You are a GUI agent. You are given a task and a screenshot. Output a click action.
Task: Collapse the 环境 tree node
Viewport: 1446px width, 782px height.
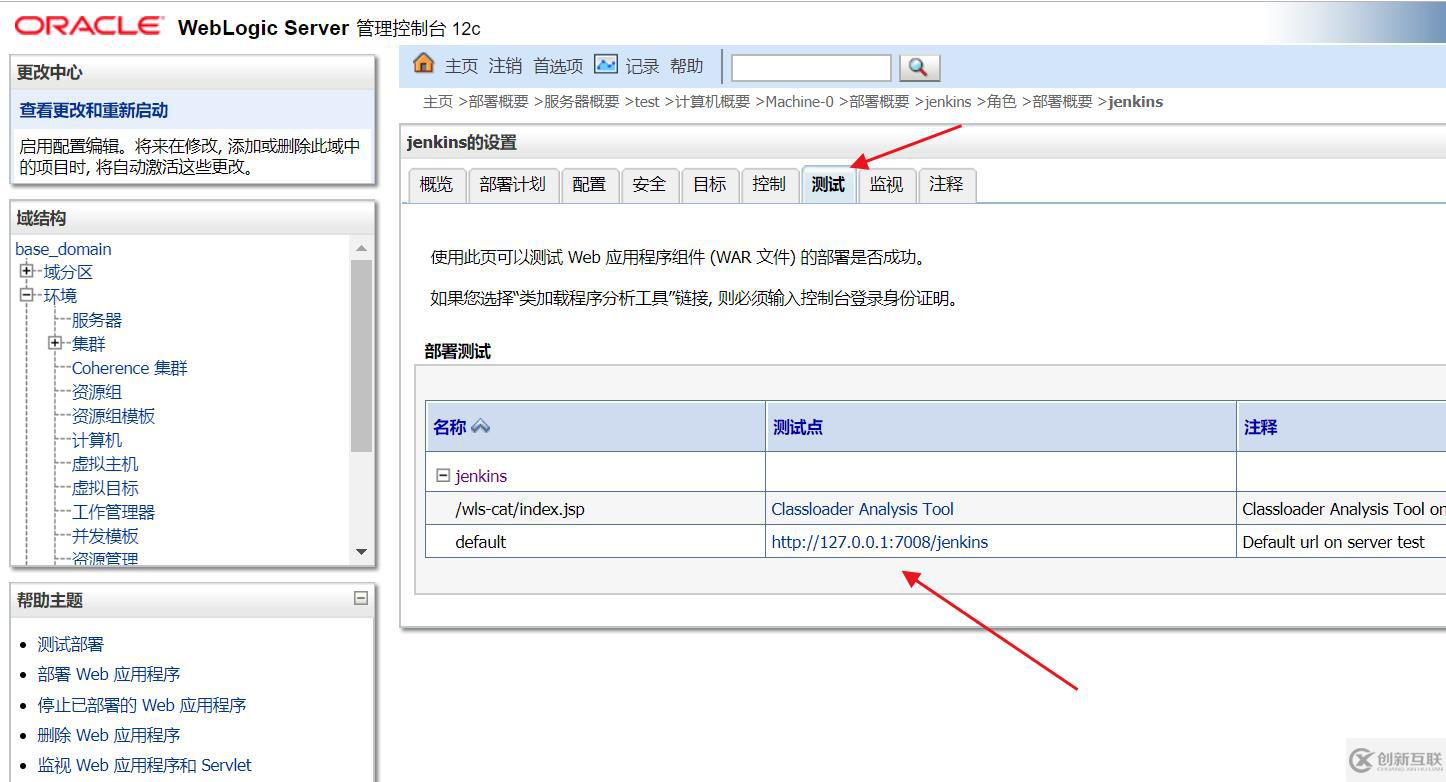coord(27,295)
